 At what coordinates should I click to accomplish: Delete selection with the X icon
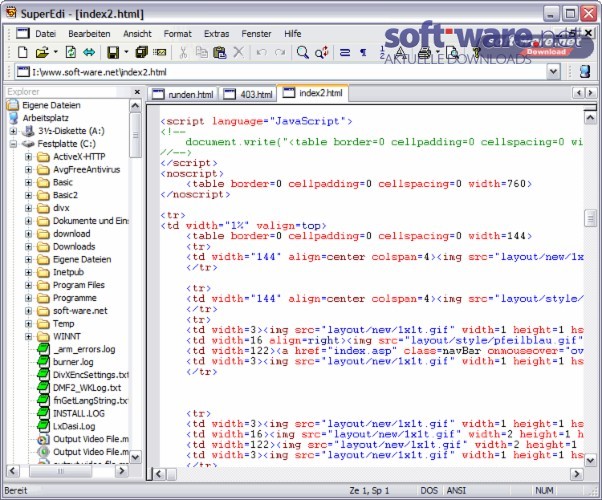pos(238,52)
